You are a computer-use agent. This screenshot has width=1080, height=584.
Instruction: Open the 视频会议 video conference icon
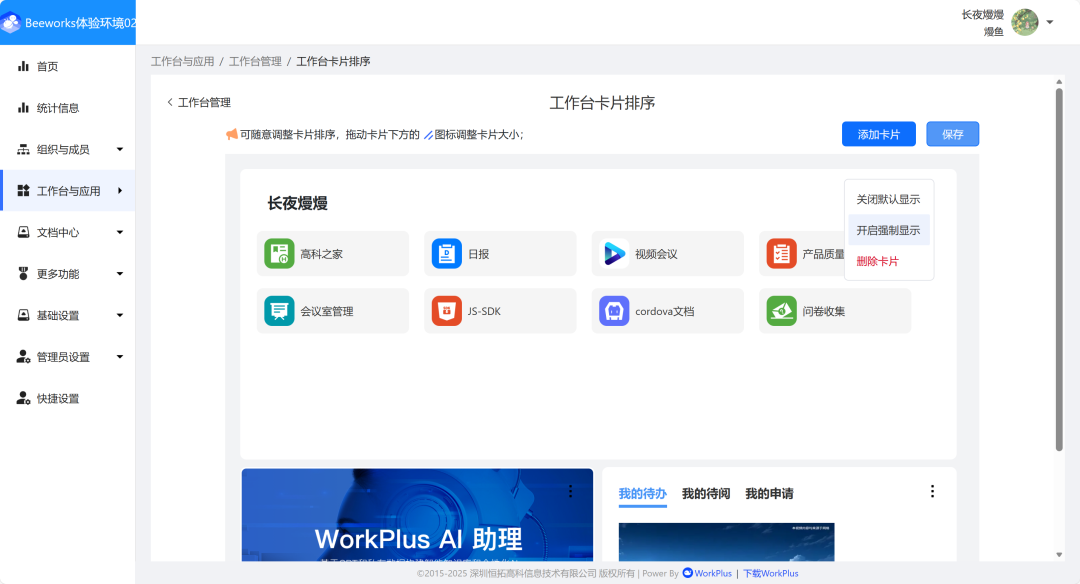pyautogui.click(x=613, y=253)
